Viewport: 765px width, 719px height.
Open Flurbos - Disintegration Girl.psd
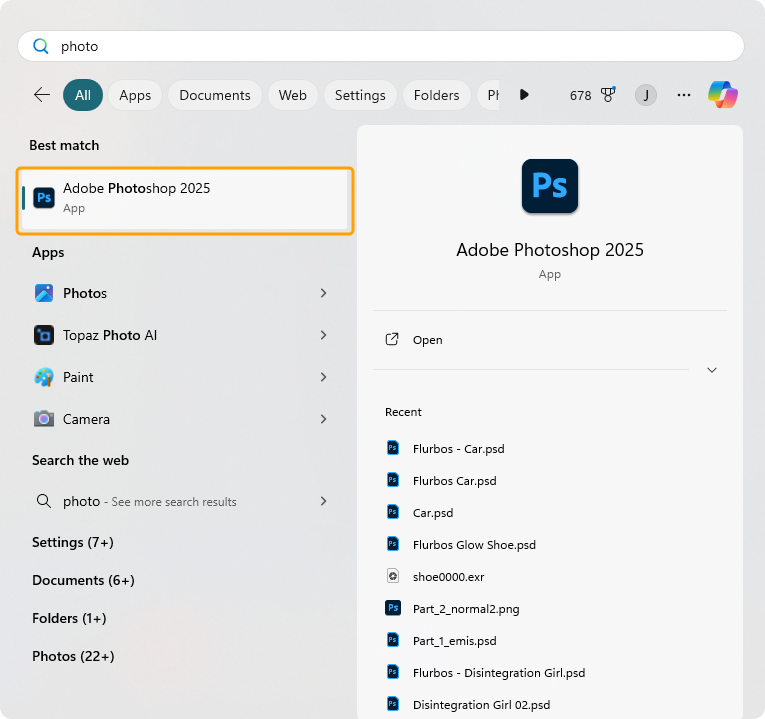499,673
